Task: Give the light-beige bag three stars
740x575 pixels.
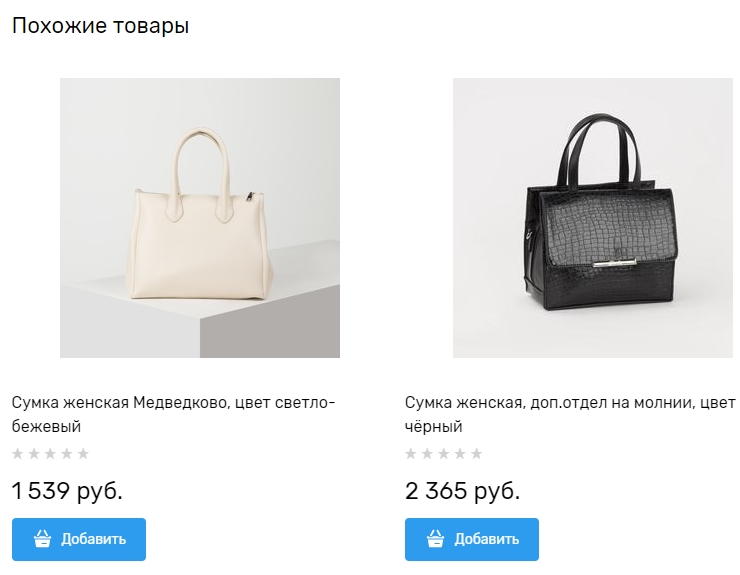Action: (50, 454)
